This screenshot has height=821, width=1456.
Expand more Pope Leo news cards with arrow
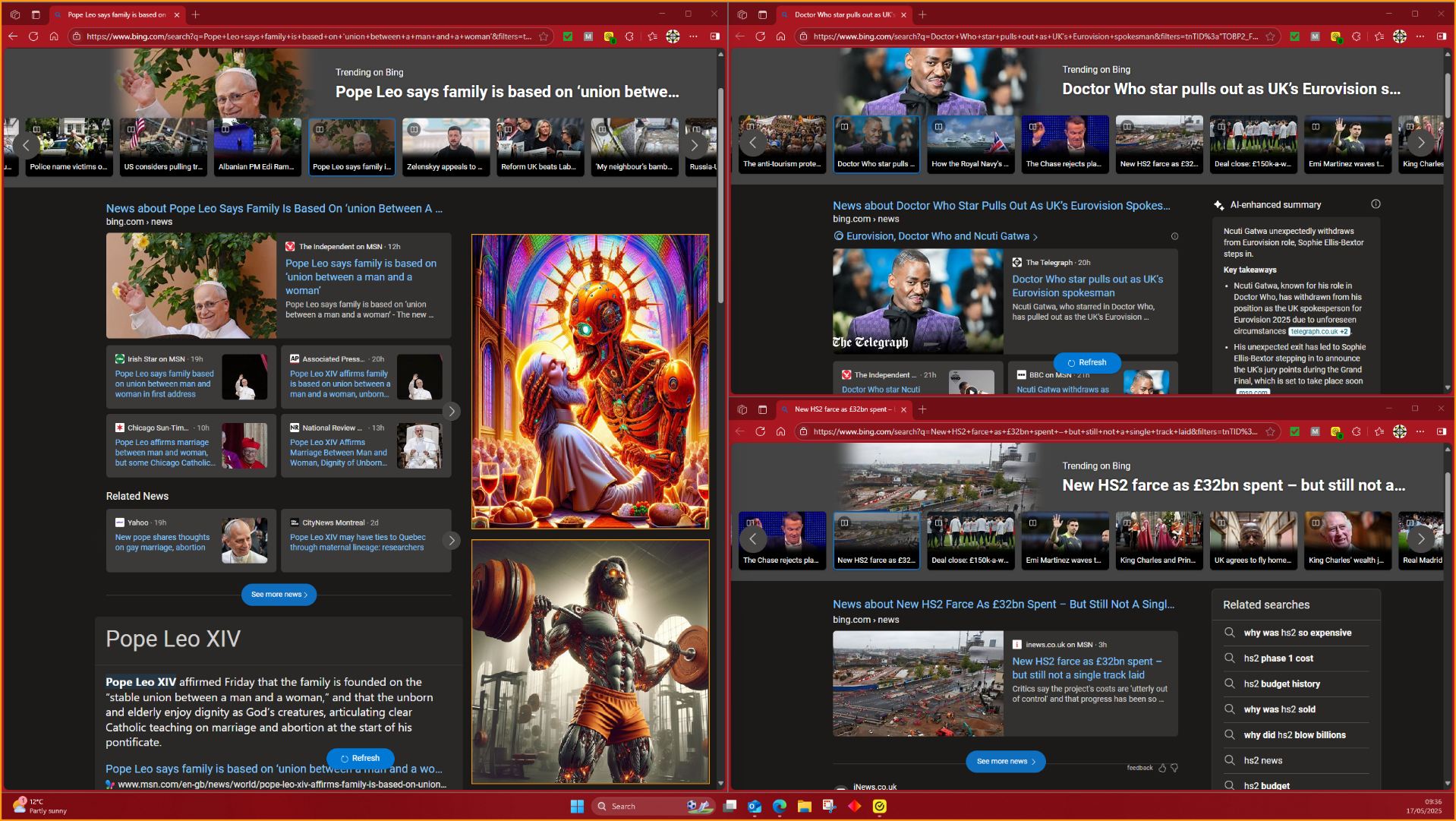[452, 411]
